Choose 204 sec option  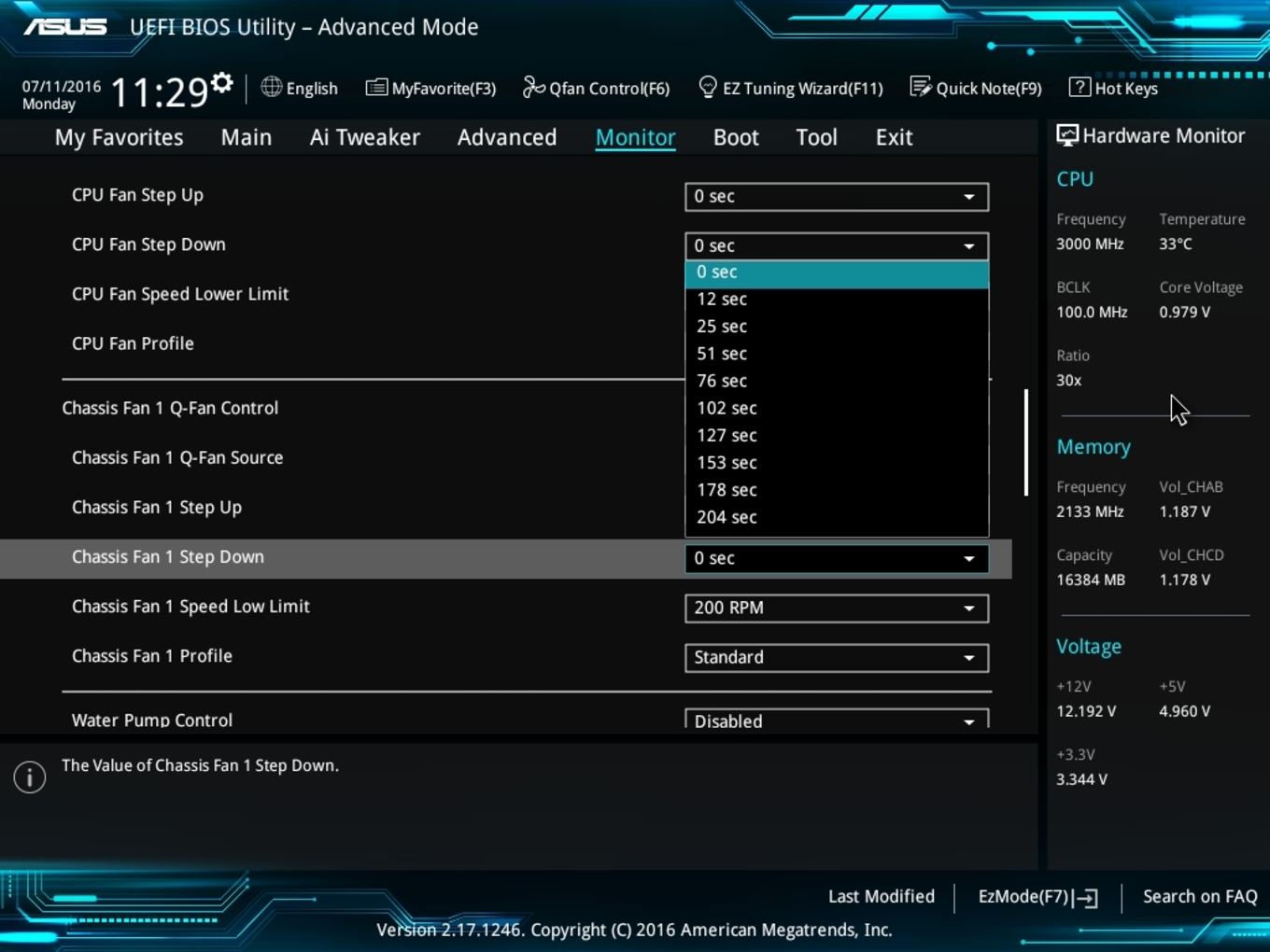837,517
